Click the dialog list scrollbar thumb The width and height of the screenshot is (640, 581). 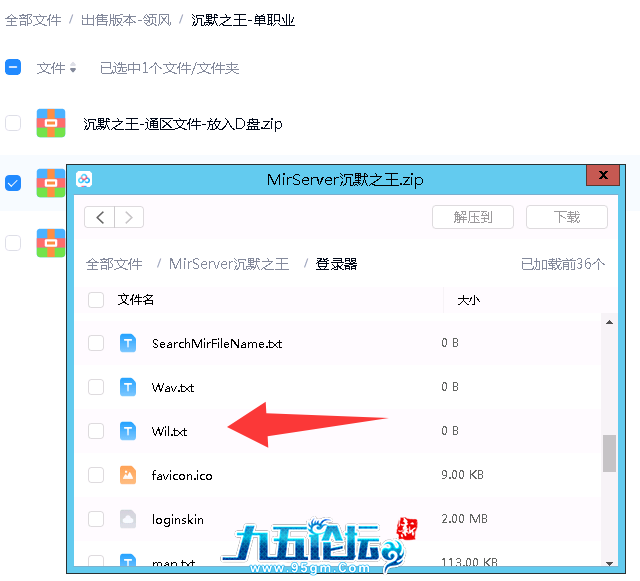(609, 454)
